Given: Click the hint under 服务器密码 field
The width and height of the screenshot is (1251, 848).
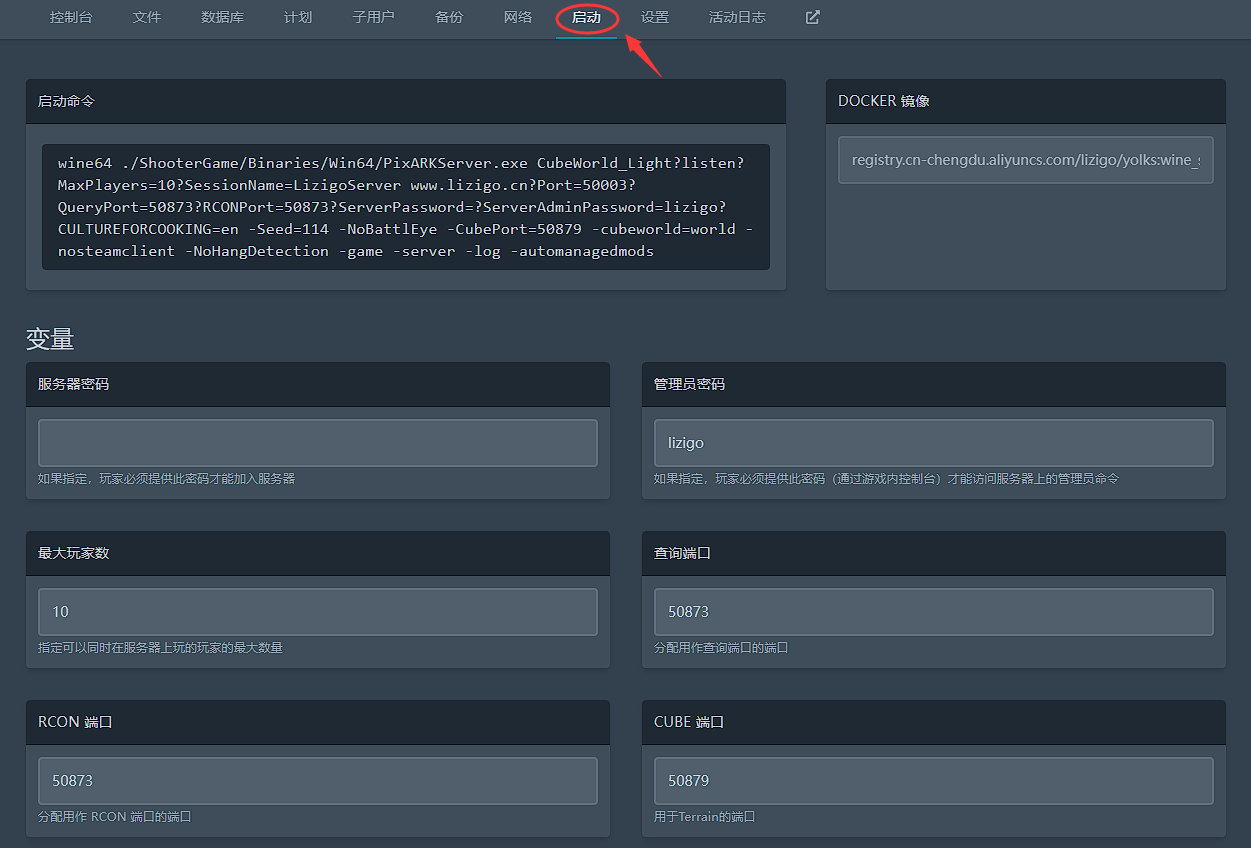Looking at the screenshot, I should tap(167, 479).
